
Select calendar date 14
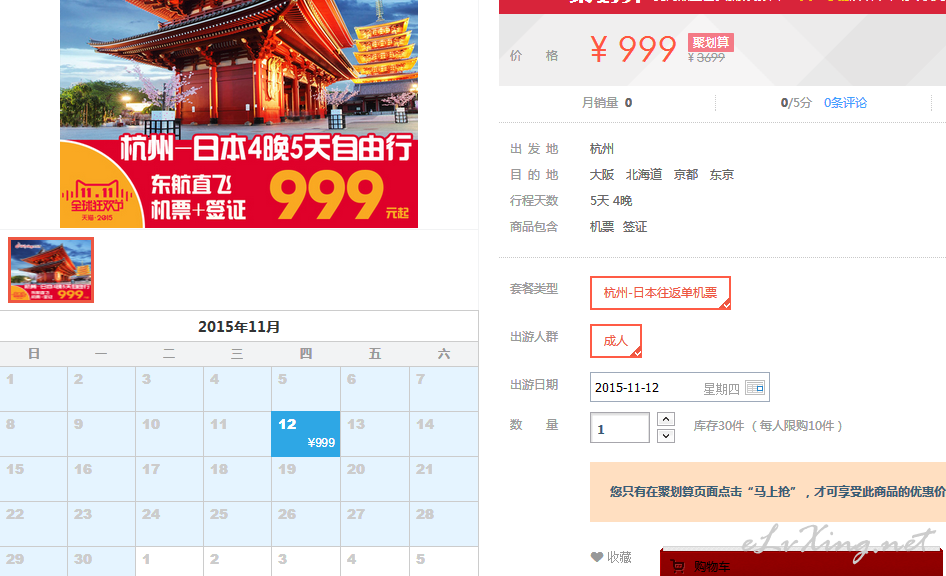443,434
